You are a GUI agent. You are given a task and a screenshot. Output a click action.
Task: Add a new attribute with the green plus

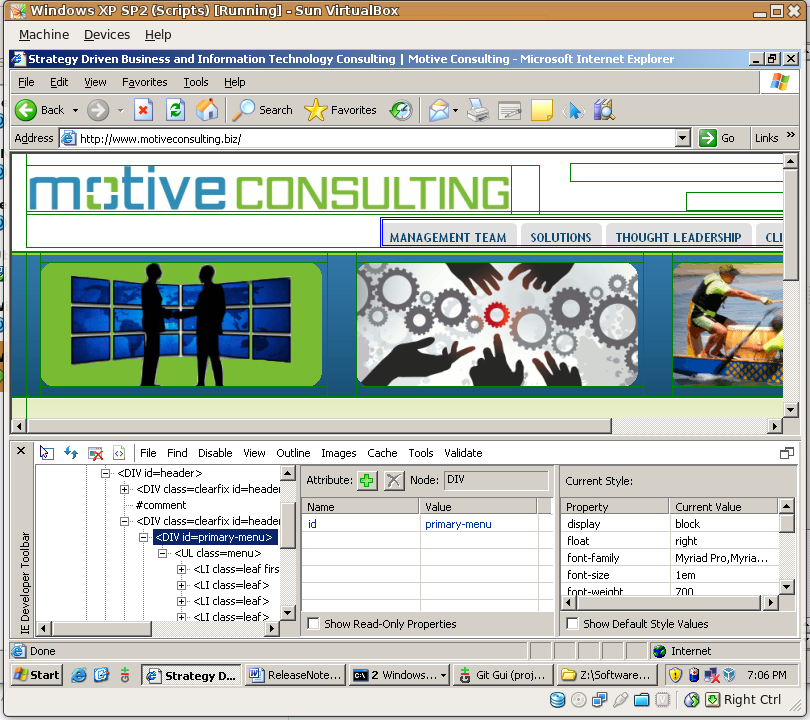pos(367,481)
